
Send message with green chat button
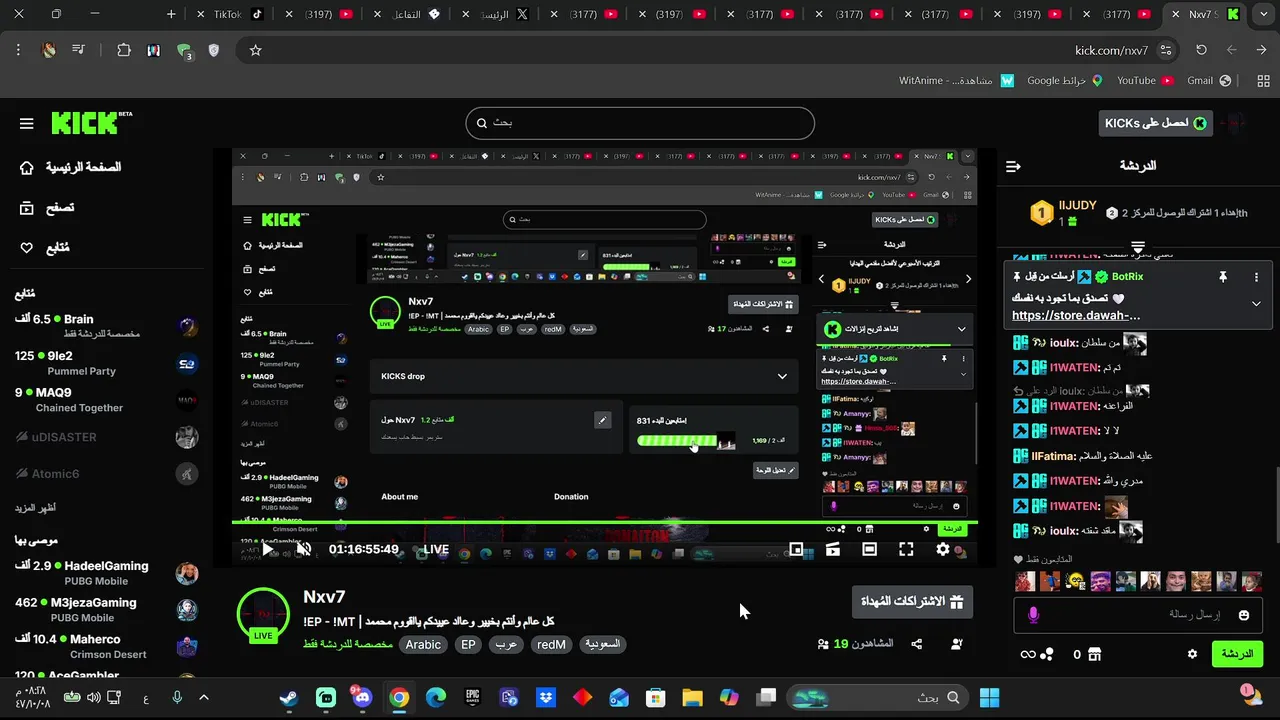tap(1237, 654)
